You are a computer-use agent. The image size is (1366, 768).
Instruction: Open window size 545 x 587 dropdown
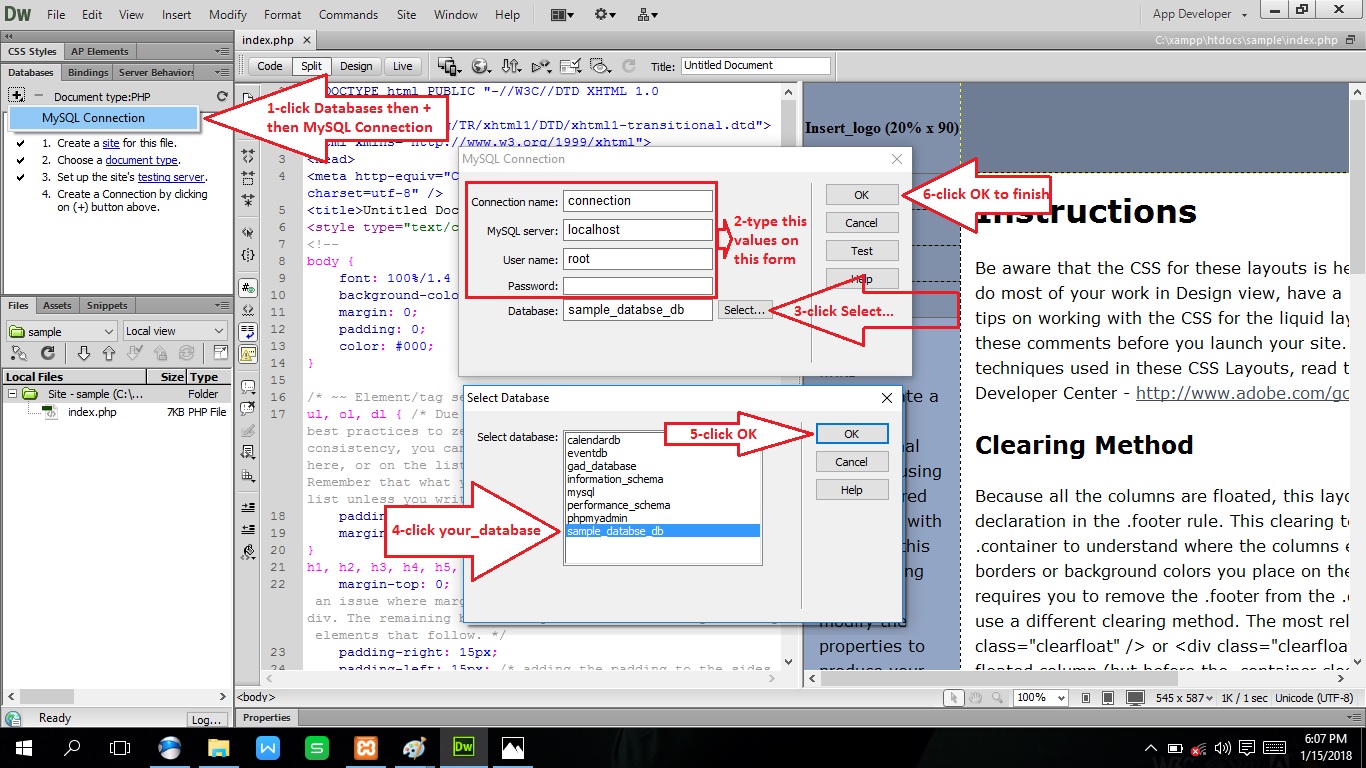pyautogui.click(x=1184, y=698)
